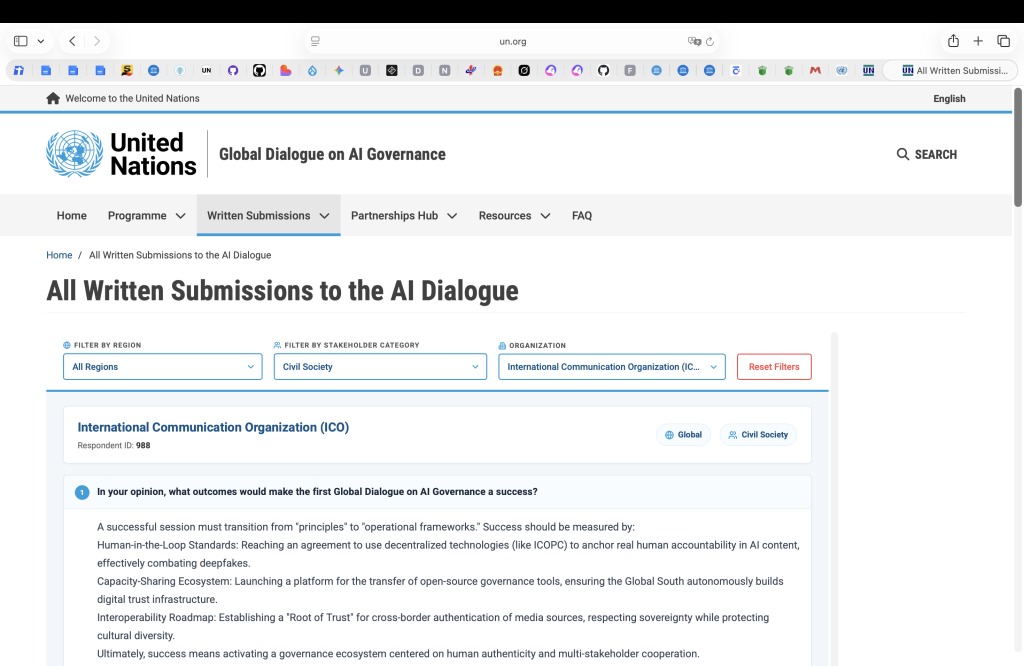Click the Safari share icon
Screen dimensions: 1024x666
tap(953, 41)
